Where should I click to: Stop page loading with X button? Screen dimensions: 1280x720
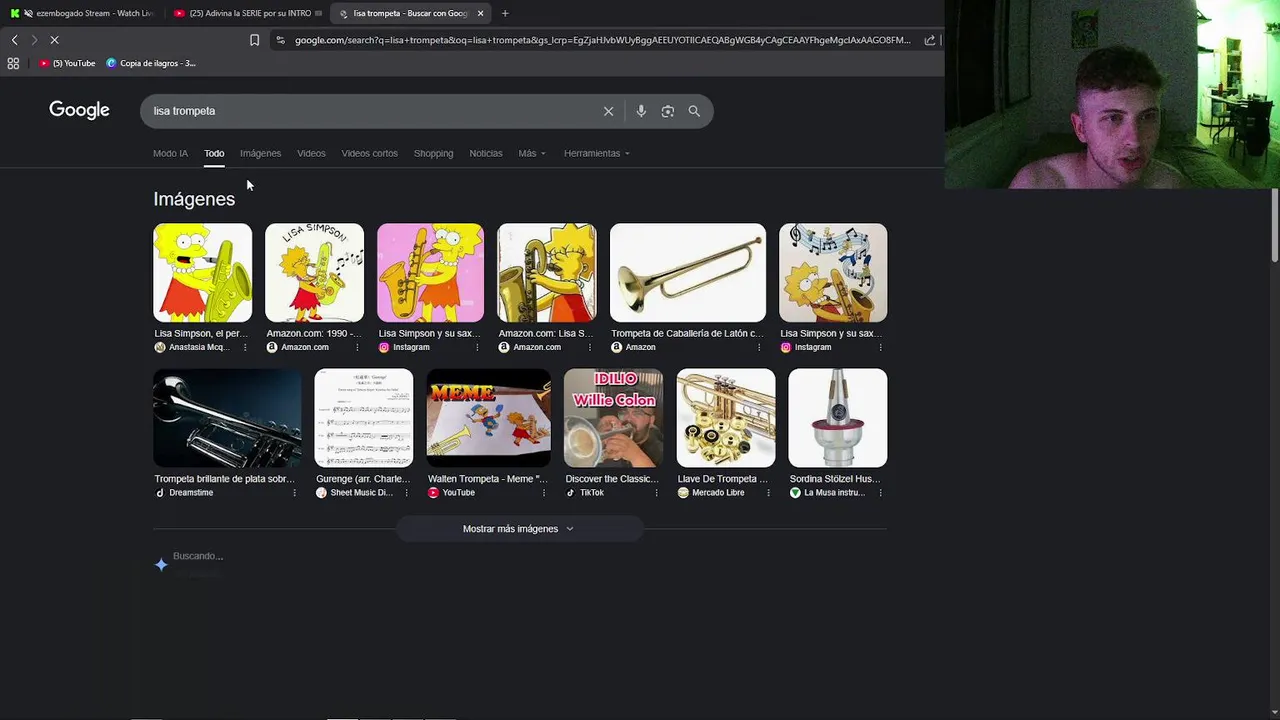54,40
